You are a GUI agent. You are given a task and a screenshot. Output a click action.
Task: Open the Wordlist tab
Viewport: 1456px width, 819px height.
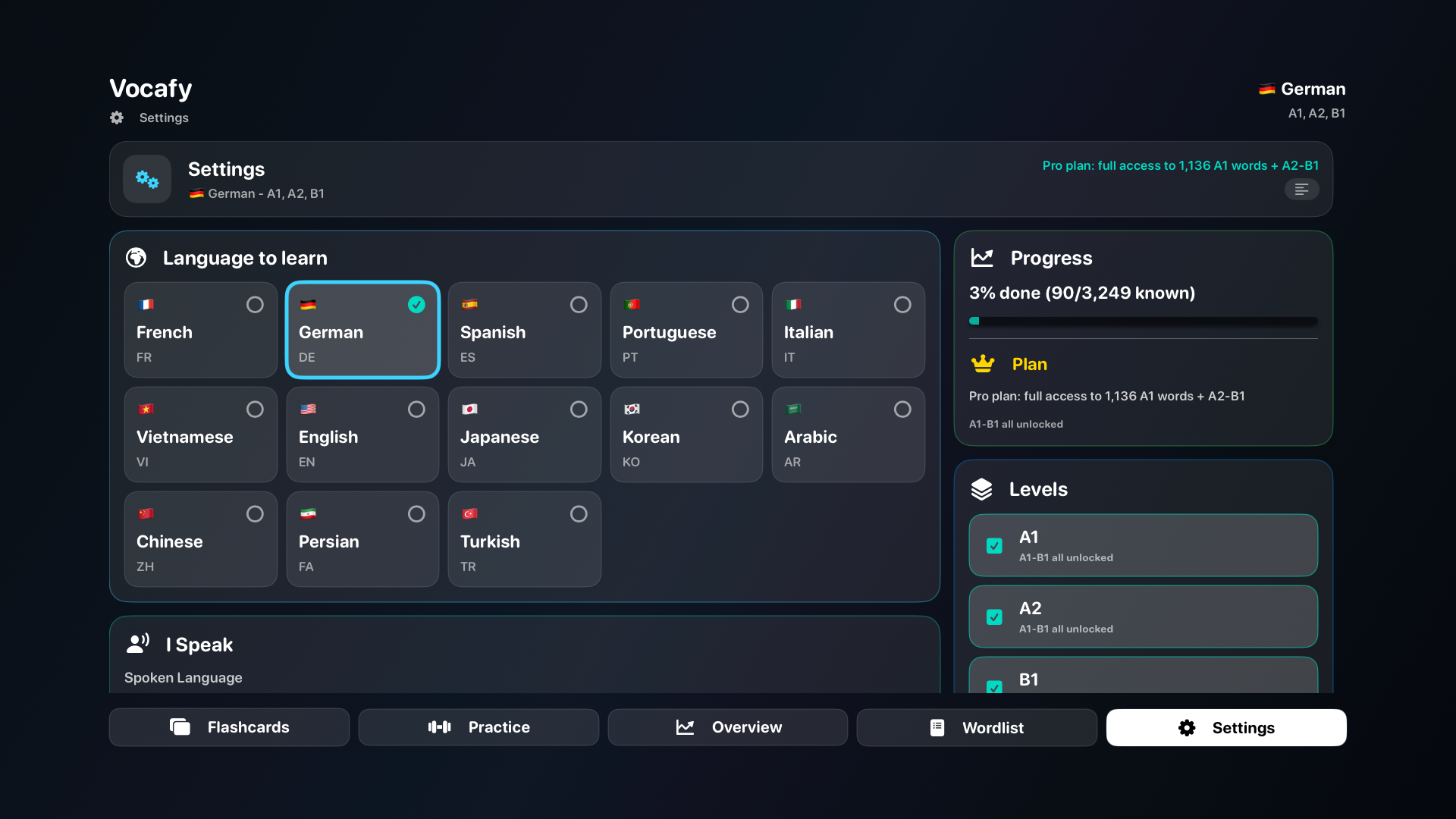(x=977, y=727)
